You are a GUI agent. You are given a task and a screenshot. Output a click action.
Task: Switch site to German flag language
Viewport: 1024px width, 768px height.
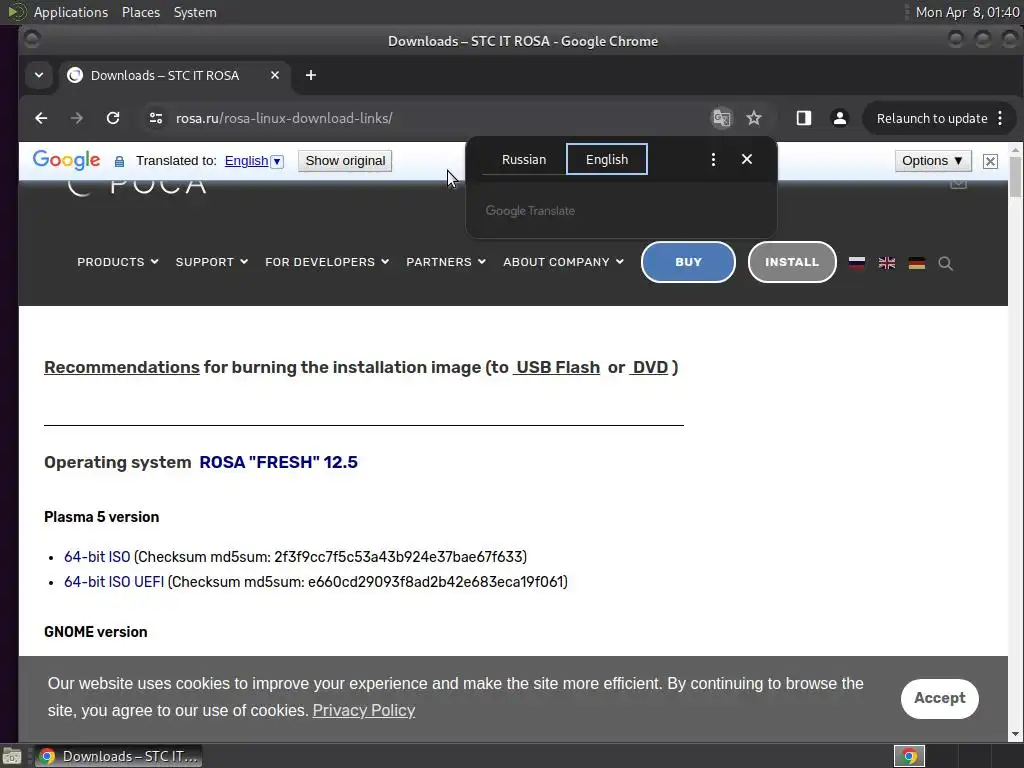917,263
